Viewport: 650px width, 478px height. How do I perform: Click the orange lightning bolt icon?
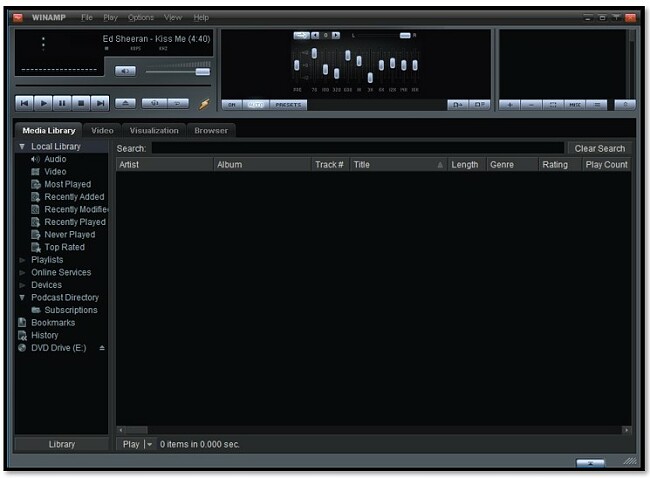pos(204,104)
